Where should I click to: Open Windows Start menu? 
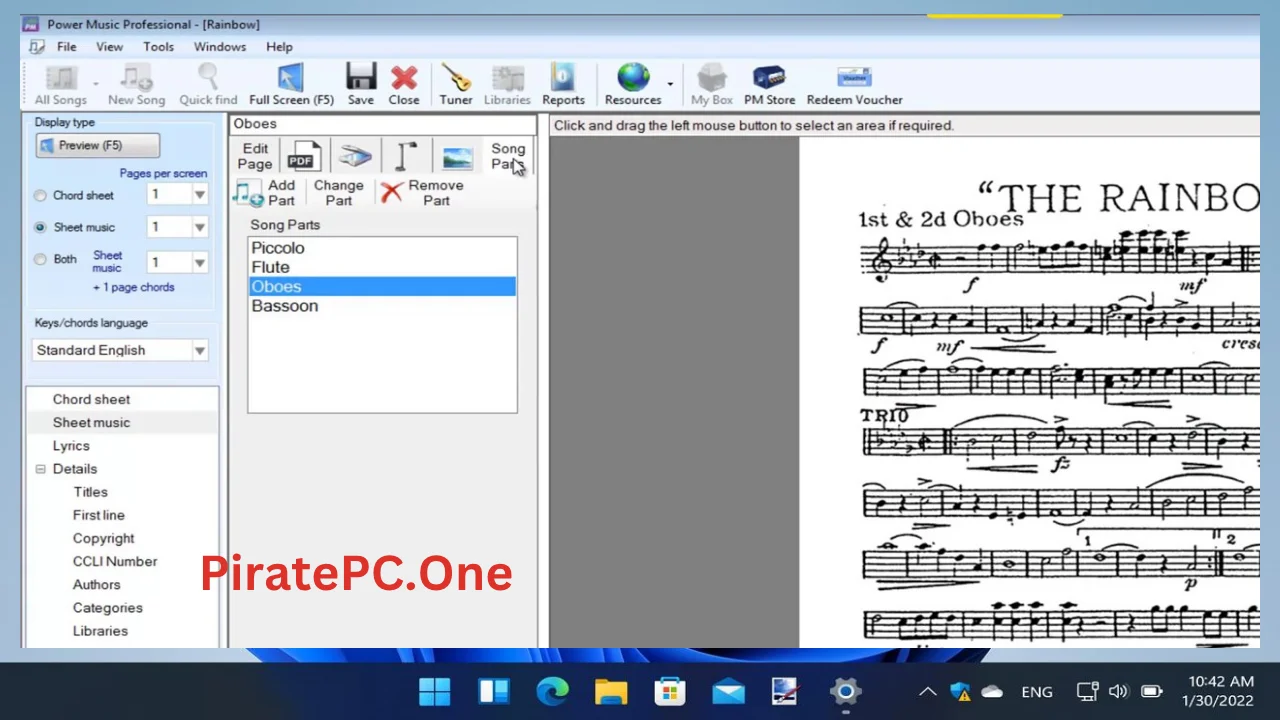(x=435, y=691)
